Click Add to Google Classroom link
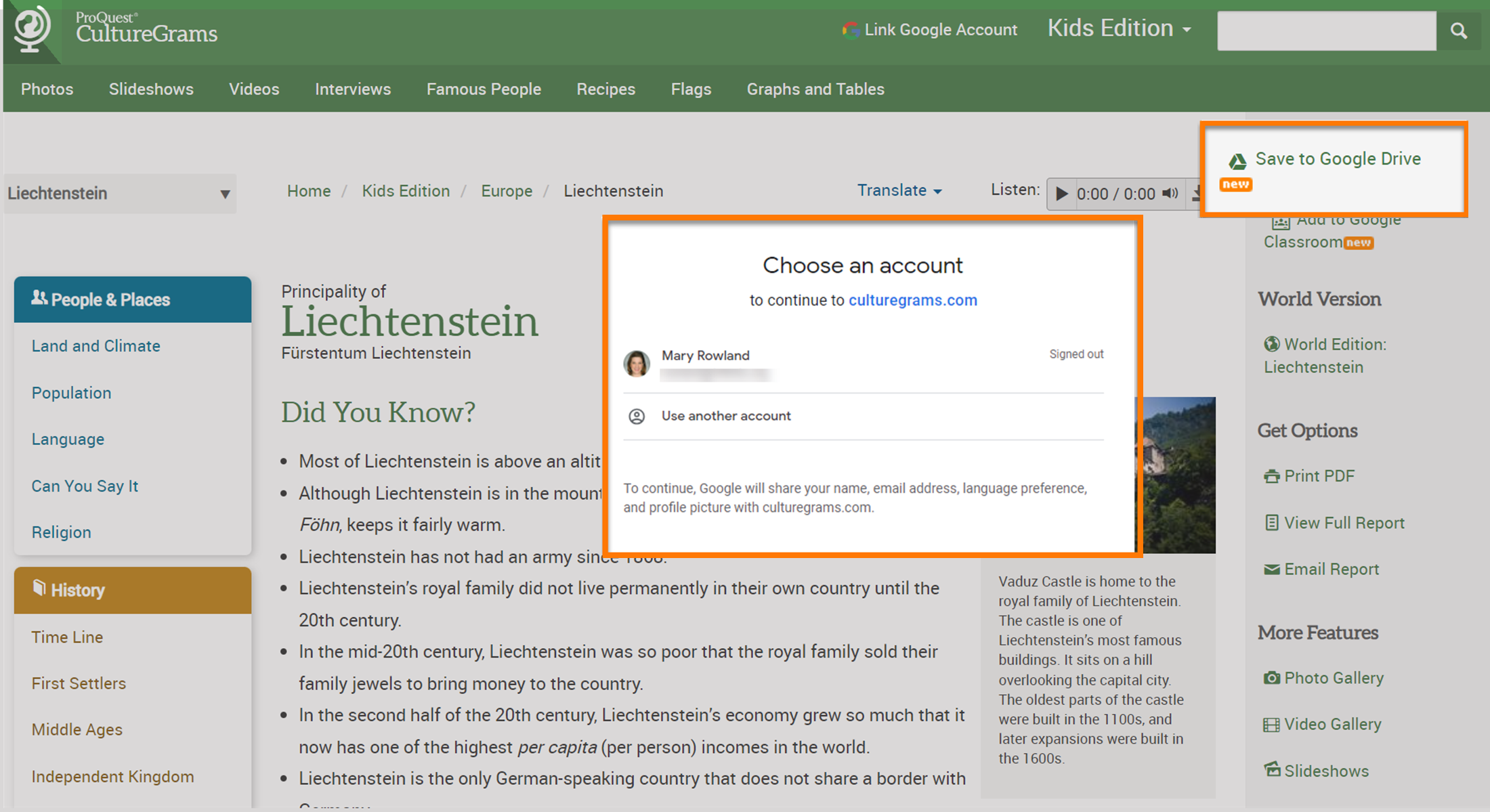Viewport: 1490px width, 812px height. pyautogui.click(x=1332, y=231)
